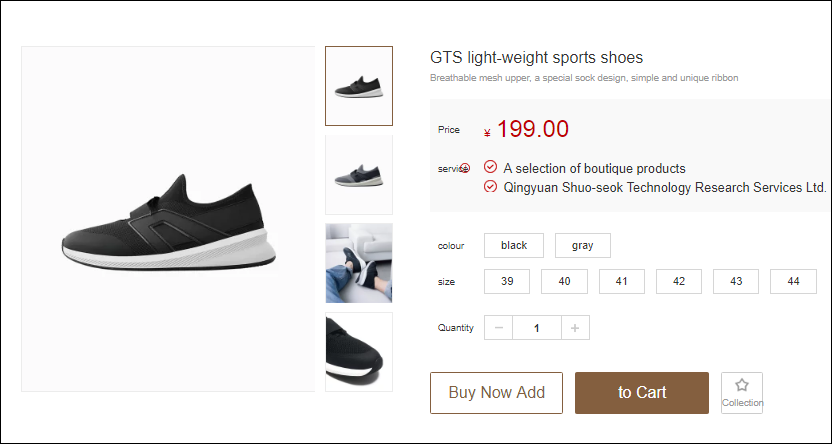Open the close-up shoe toe thumbnail

(x=359, y=351)
